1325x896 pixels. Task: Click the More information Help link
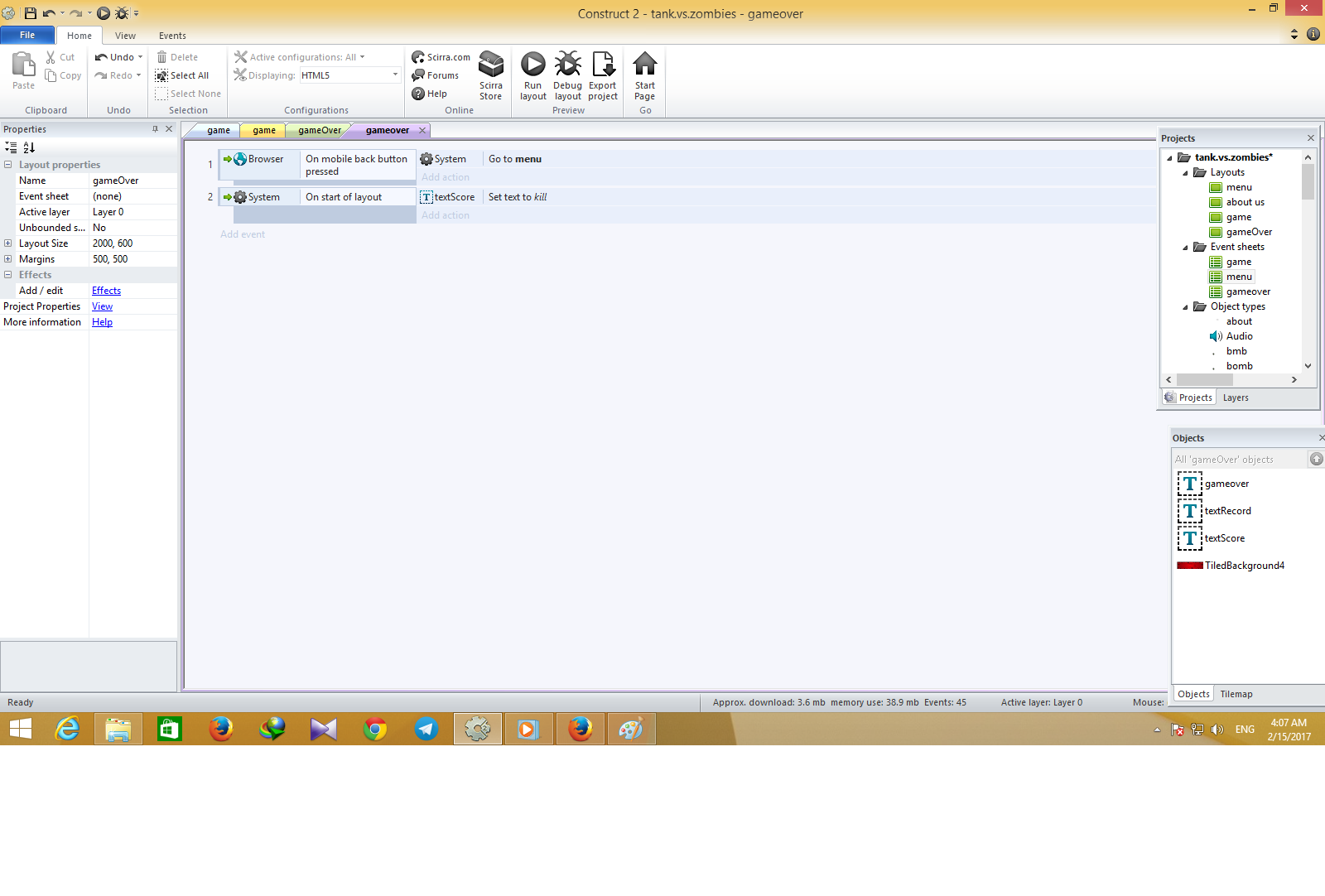[102, 322]
